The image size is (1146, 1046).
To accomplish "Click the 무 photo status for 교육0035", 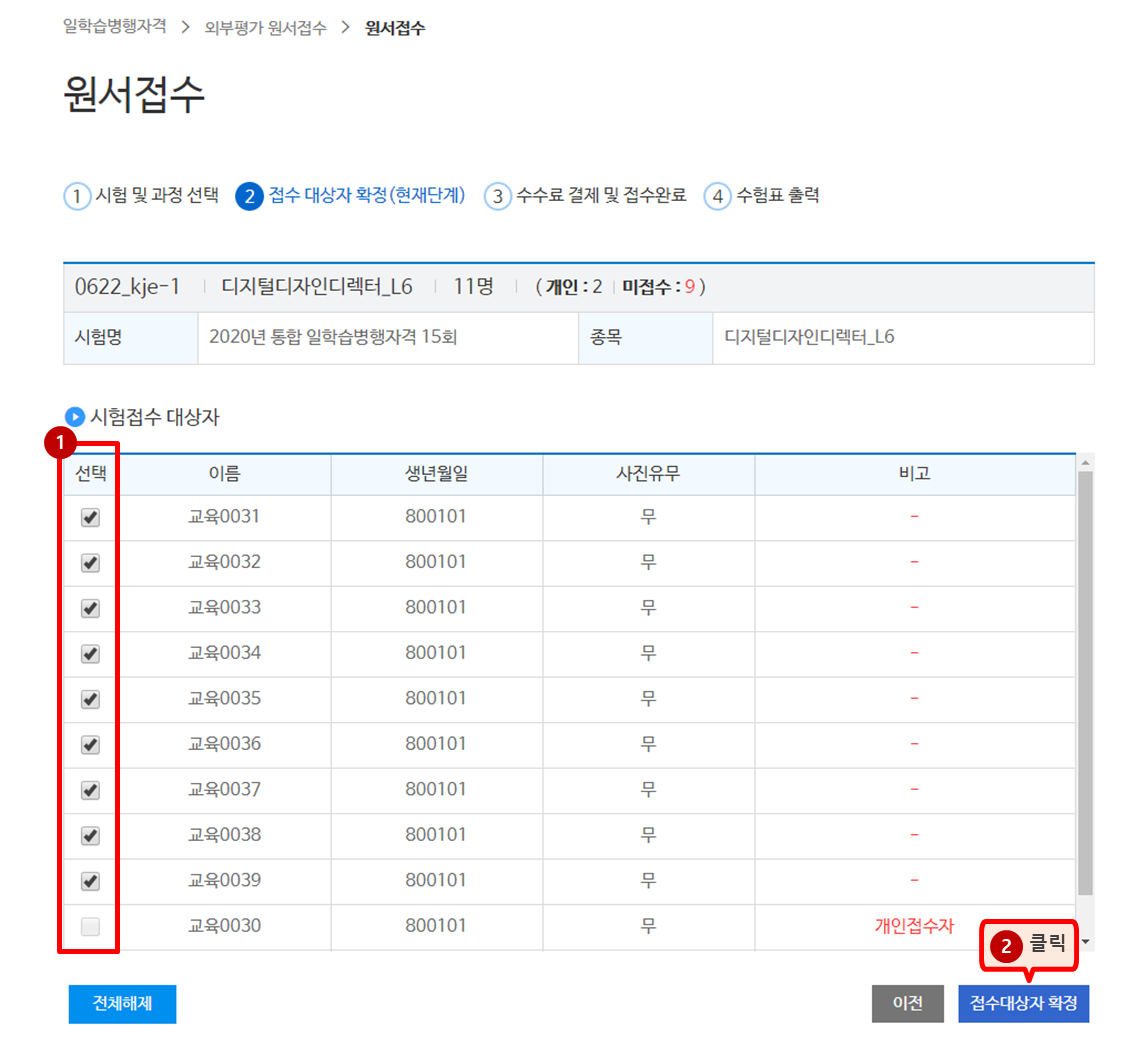I will (648, 699).
